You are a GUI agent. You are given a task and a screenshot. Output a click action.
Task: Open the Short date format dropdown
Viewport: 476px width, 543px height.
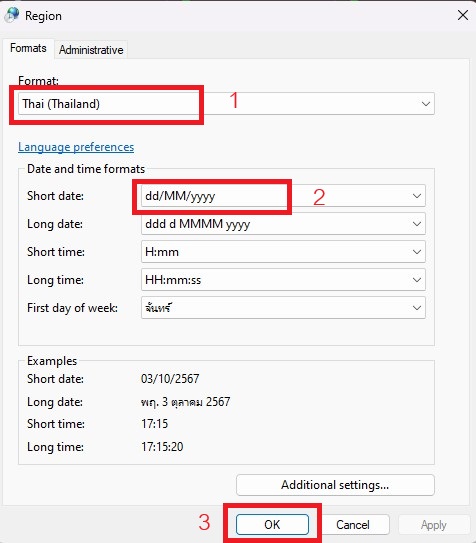tap(283, 196)
